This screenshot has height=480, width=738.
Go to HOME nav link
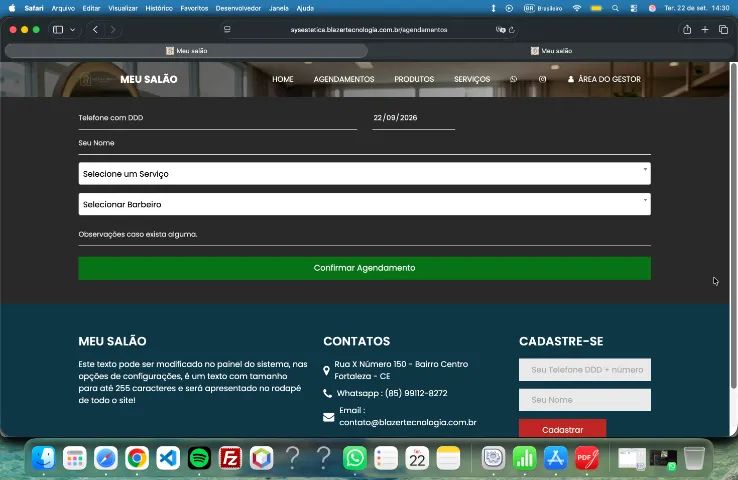click(282, 79)
